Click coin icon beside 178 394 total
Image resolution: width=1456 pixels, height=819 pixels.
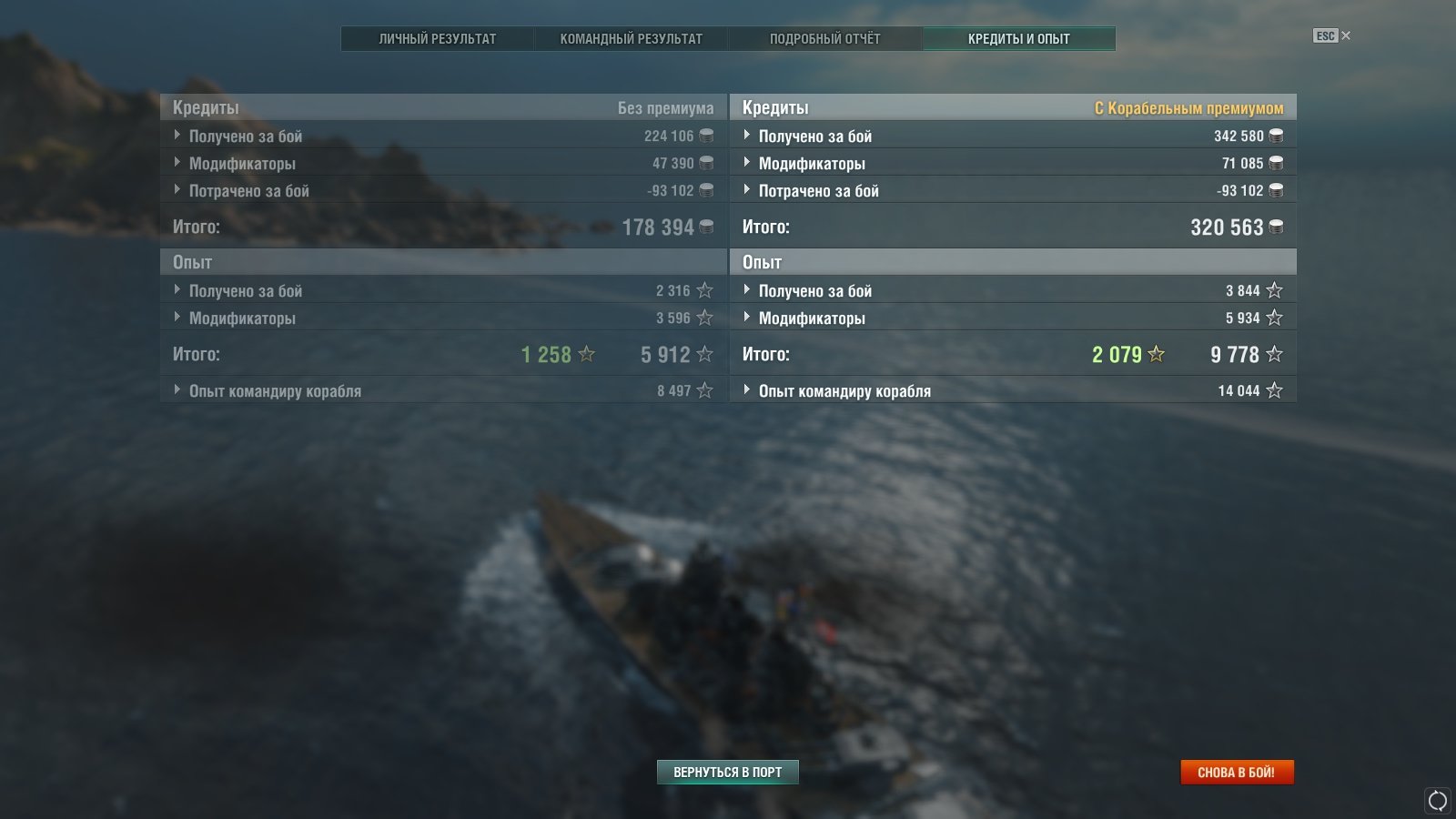tap(706, 227)
